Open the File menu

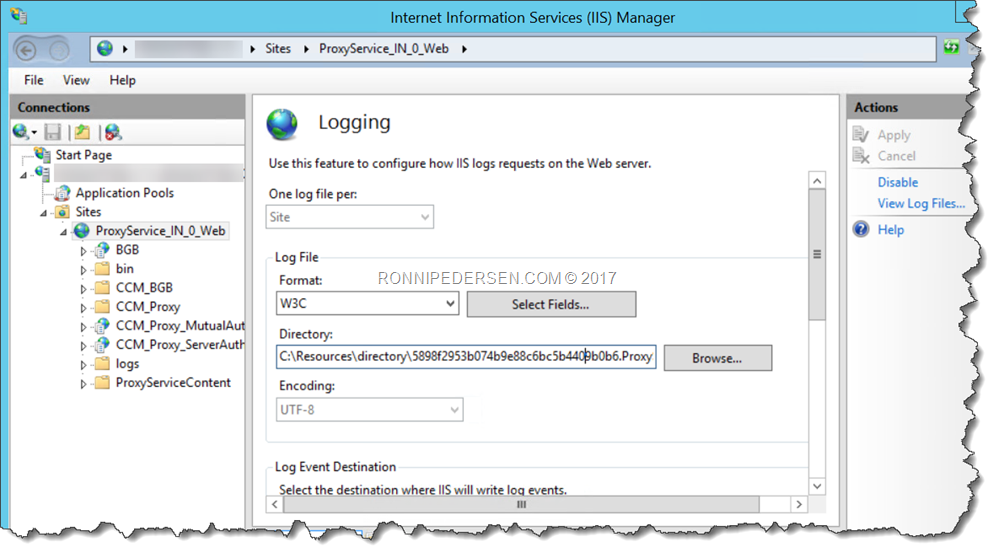click(x=34, y=80)
